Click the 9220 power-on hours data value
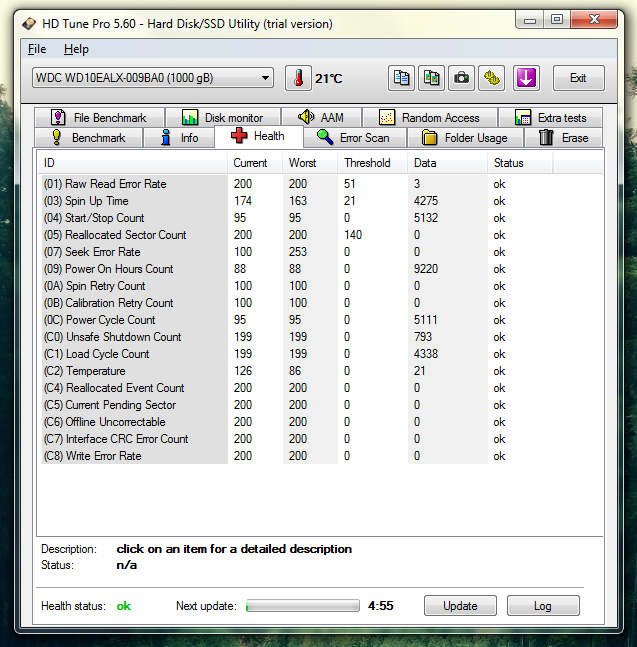 426,269
